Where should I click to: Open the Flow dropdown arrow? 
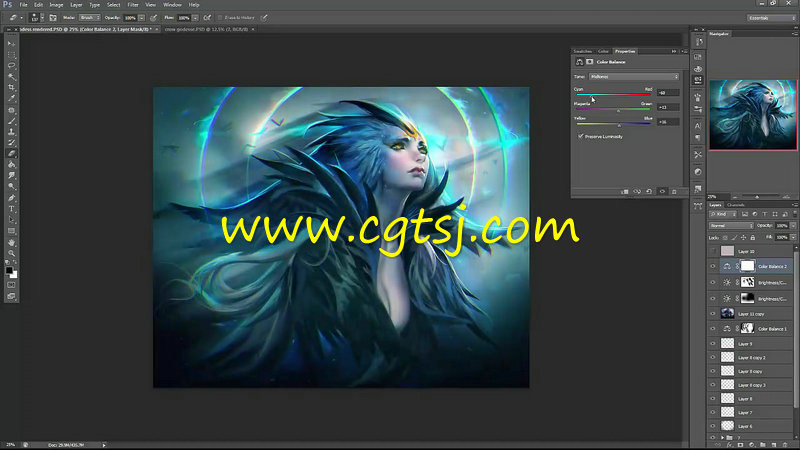pyautogui.click(x=195, y=17)
